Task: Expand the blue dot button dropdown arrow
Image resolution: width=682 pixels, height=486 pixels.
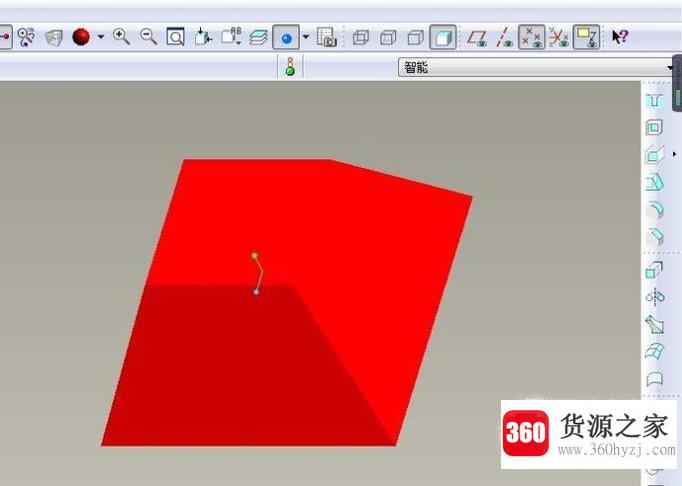Action: 306,37
